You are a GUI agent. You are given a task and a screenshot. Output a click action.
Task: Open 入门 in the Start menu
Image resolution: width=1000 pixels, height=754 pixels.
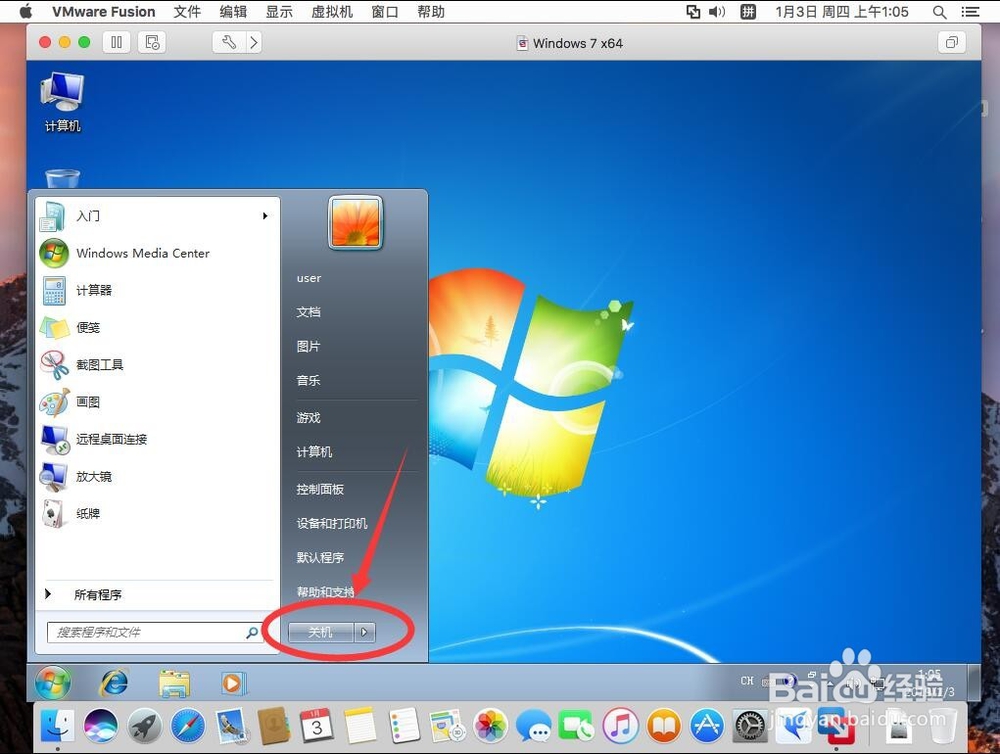point(156,216)
